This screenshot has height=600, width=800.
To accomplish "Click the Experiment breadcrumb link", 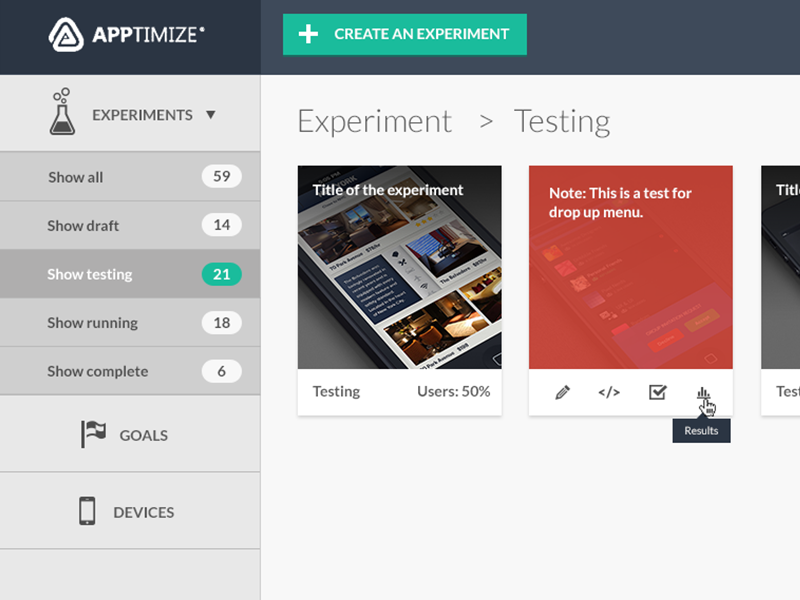I will [x=374, y=121].
